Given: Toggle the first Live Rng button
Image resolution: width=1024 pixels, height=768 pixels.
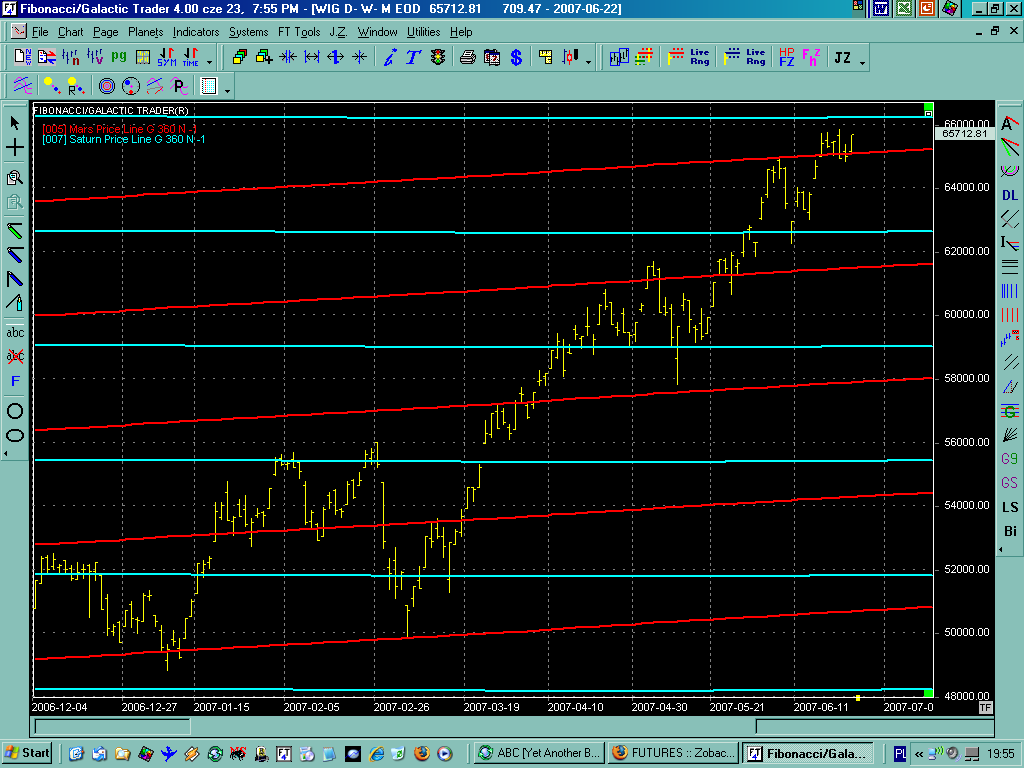Looking at the screenshot, I should point(700,57).
